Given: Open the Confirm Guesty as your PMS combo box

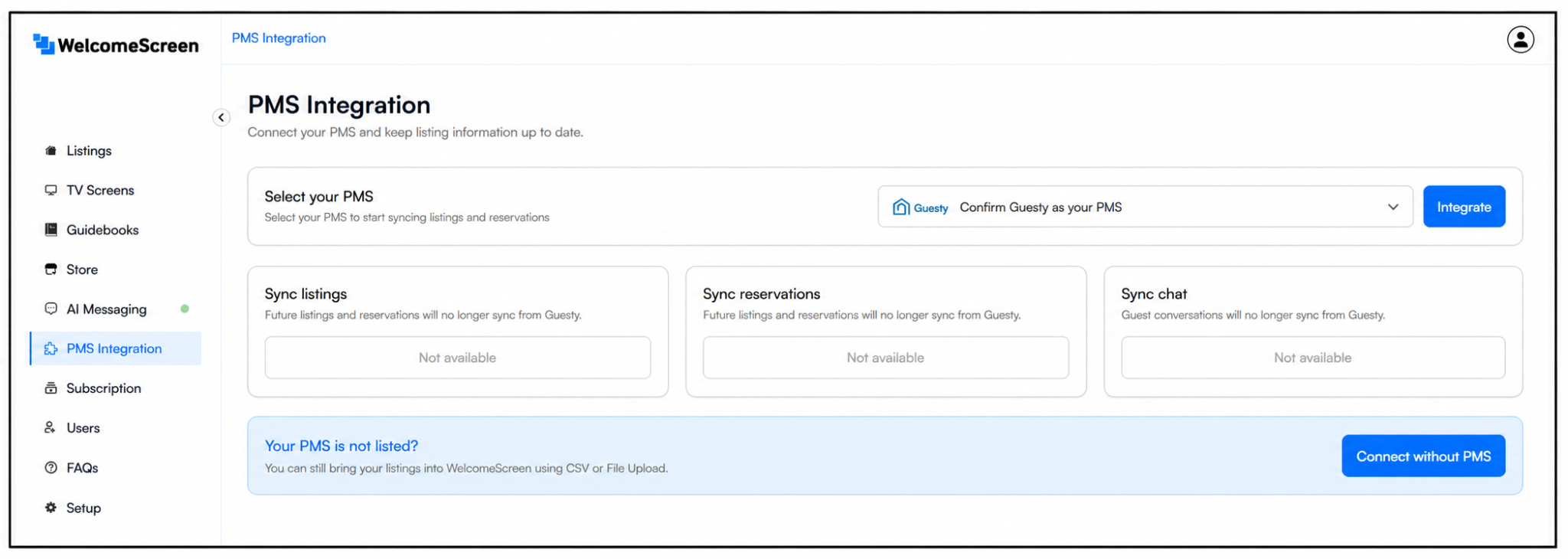Looking at the screenshot, I should [x=1145, y=207].
